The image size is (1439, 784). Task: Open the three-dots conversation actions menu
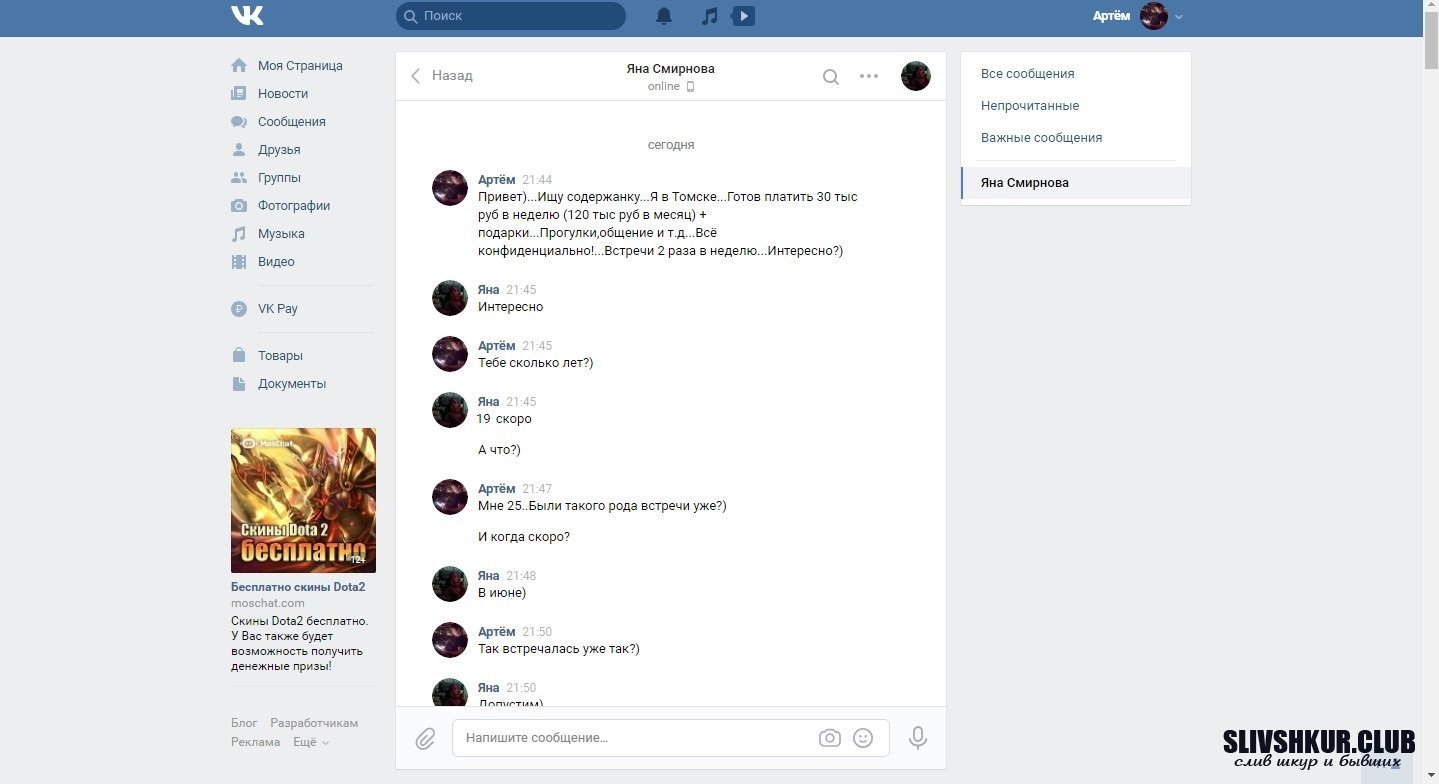click(x=869, y=76)
